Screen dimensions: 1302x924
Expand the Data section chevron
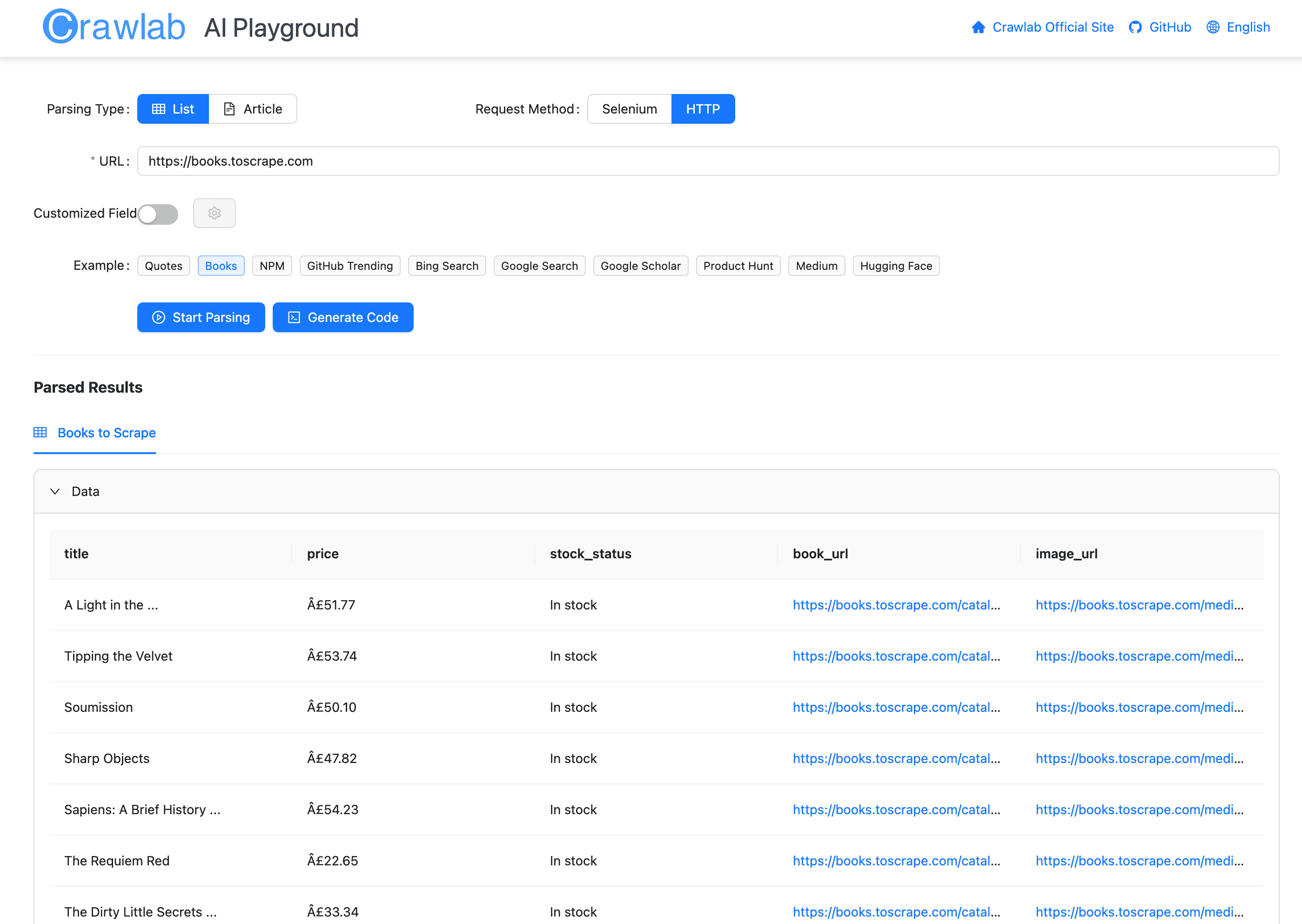click(x=55, y=491)
